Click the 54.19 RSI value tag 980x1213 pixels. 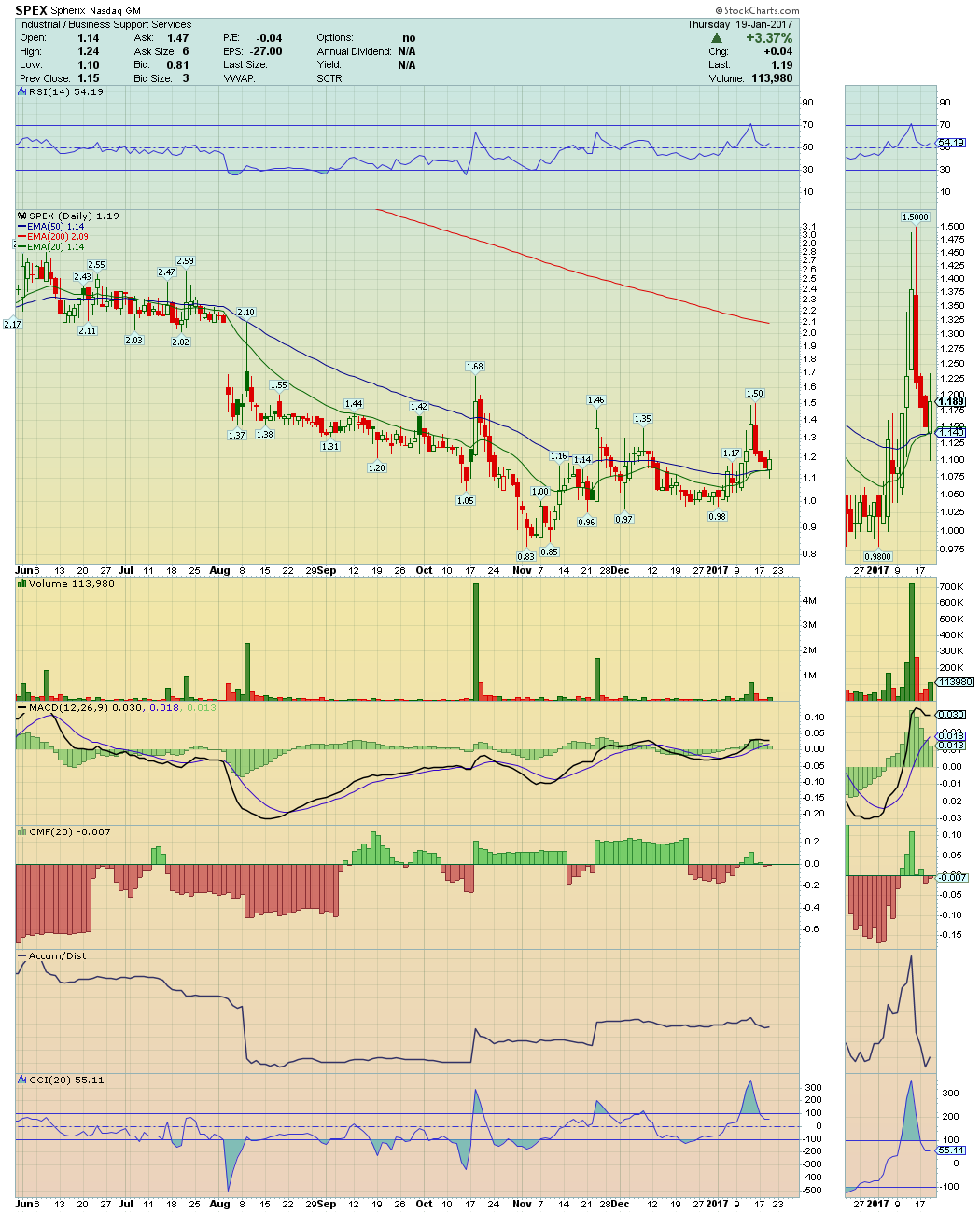pyautogui.click(x=952, y=144)
